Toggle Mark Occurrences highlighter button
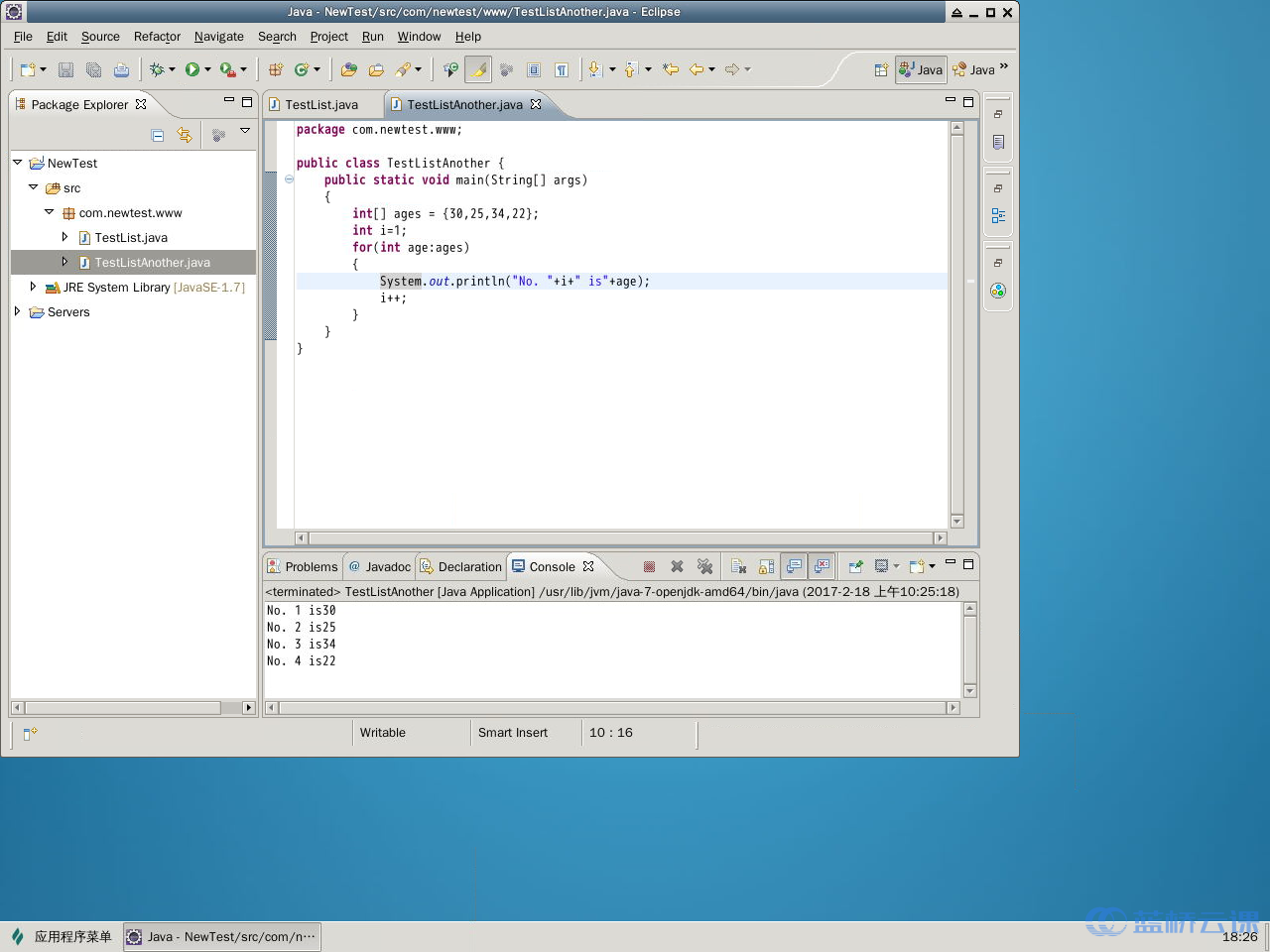Image resolution: width=1270 pixels, height=952 pixels. (x=478, y=69)
